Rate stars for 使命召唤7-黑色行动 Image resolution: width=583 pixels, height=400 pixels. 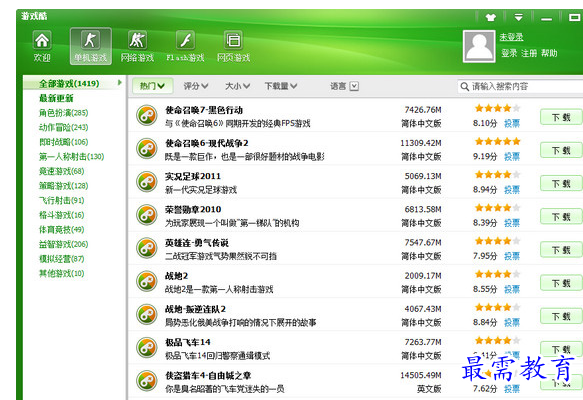497,108
